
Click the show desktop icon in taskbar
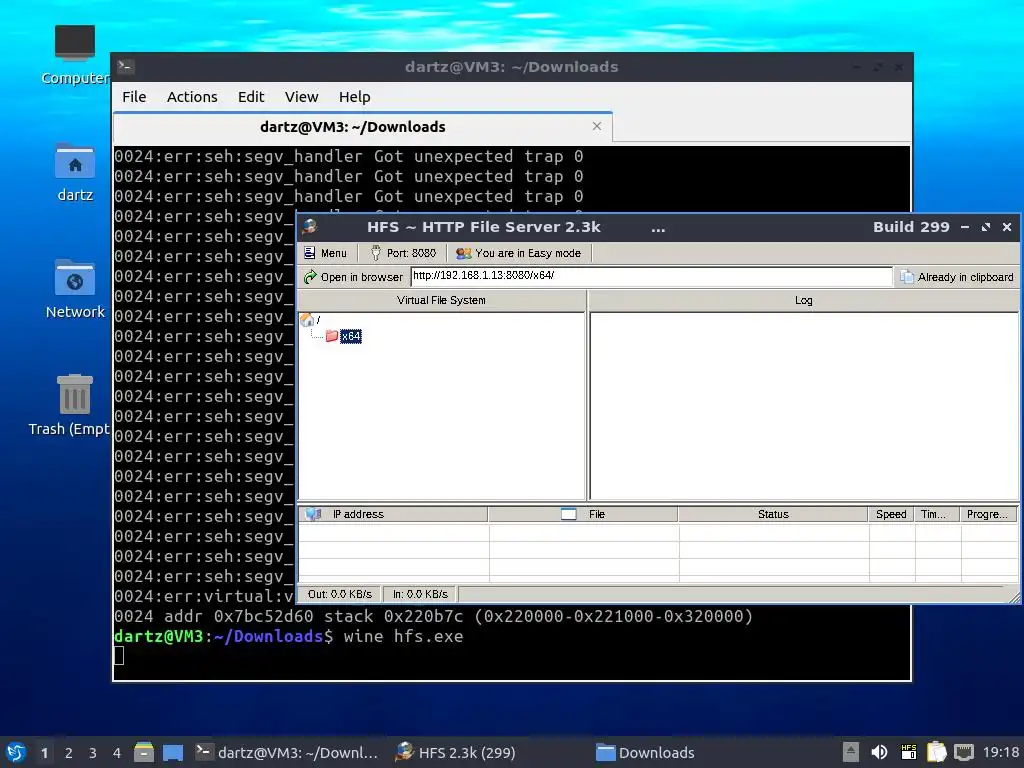[x=173, y=753]
